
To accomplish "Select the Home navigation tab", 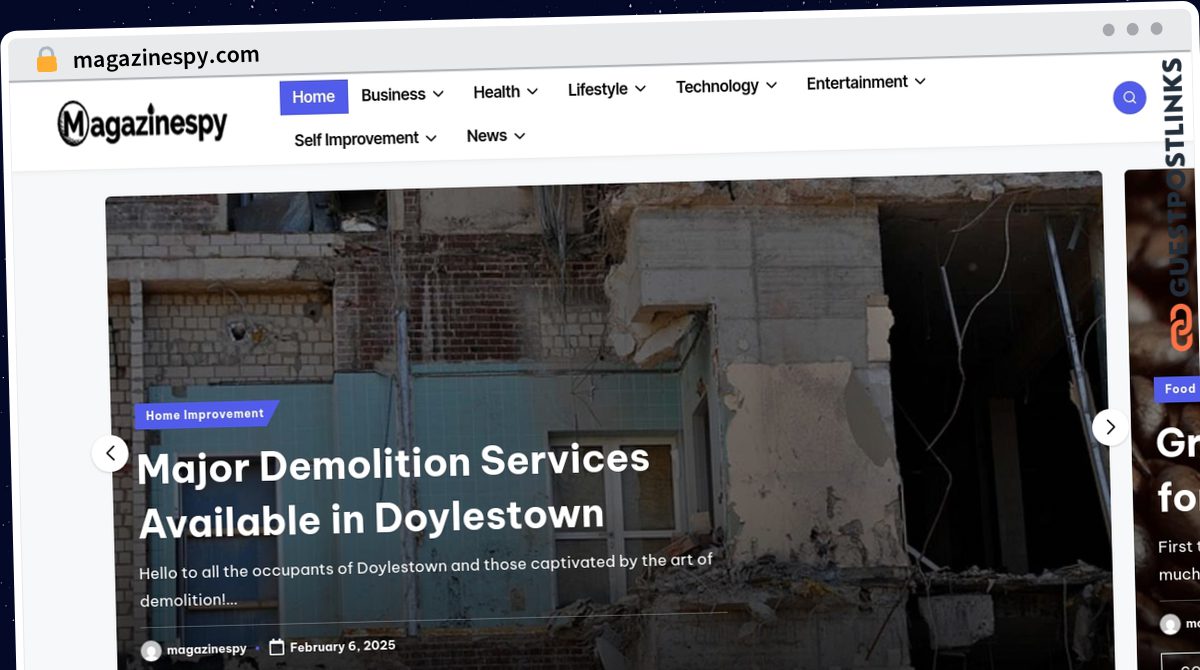I will [x=313, y=97].
